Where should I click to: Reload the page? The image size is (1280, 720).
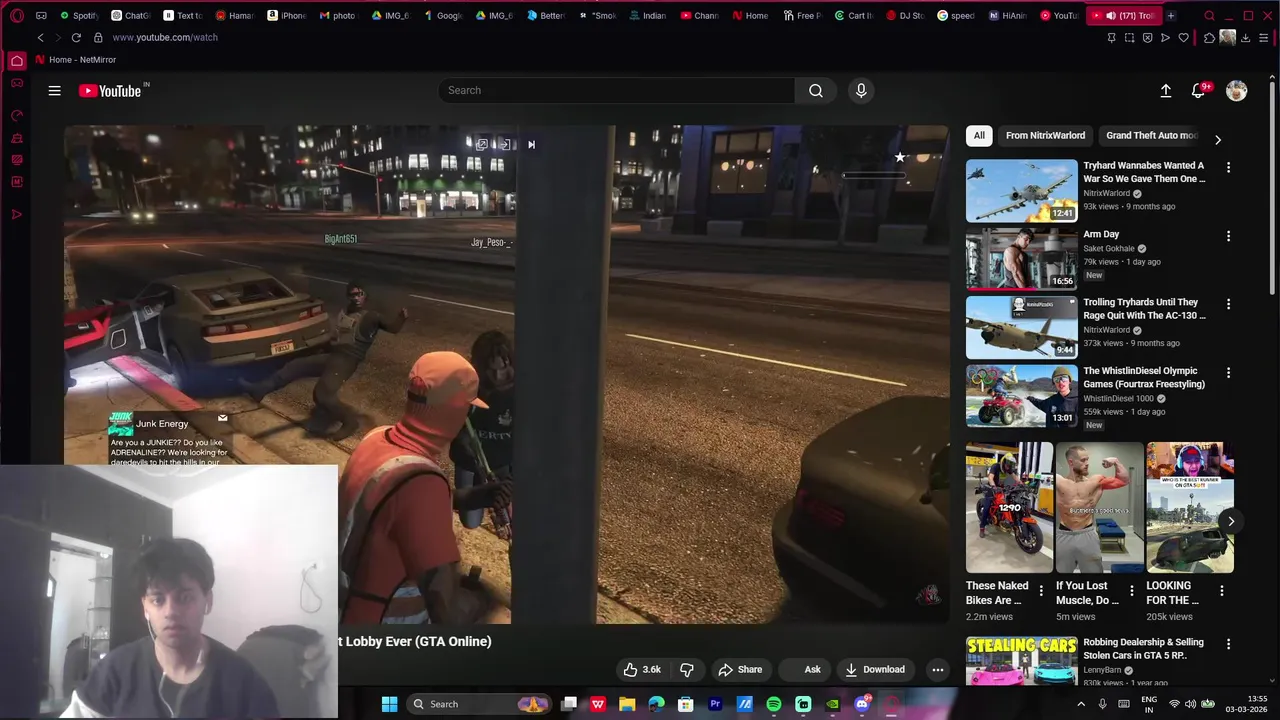pos(76,37)
